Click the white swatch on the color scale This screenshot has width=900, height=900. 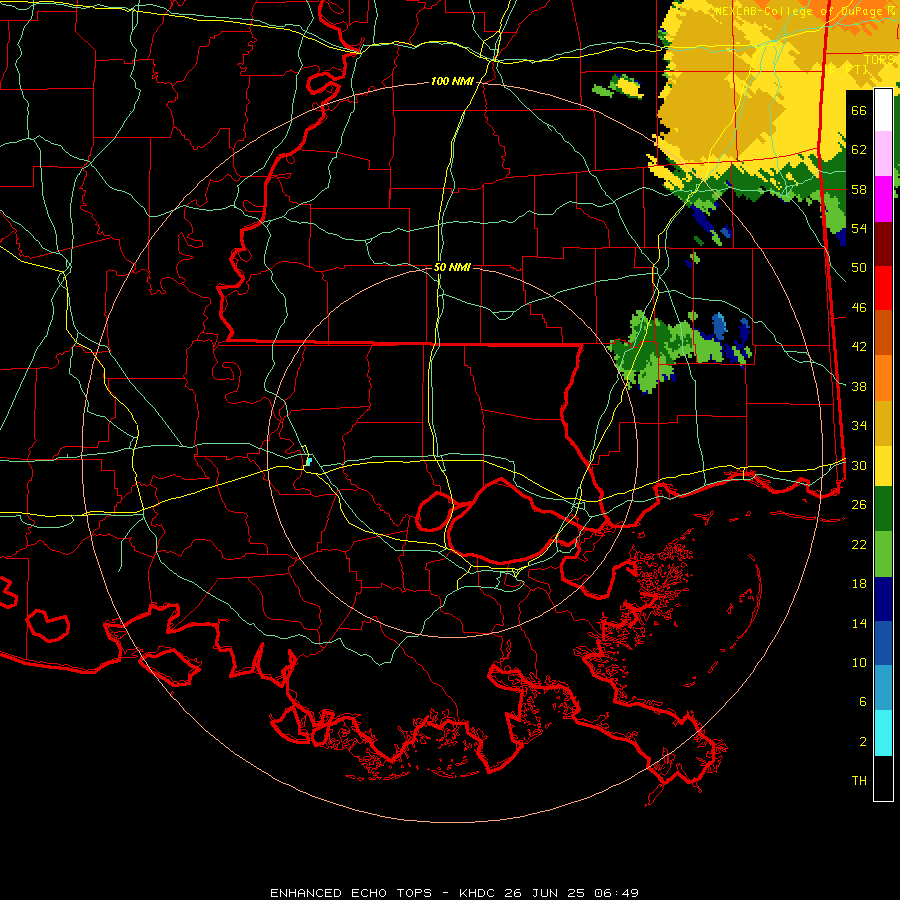[x=883, y=110]
